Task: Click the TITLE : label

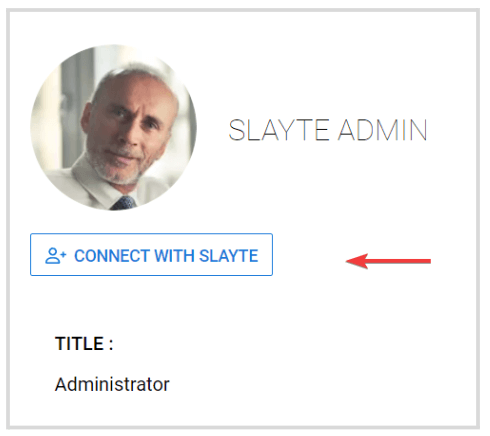Action: pyautogui.click(x=84, y=343)
